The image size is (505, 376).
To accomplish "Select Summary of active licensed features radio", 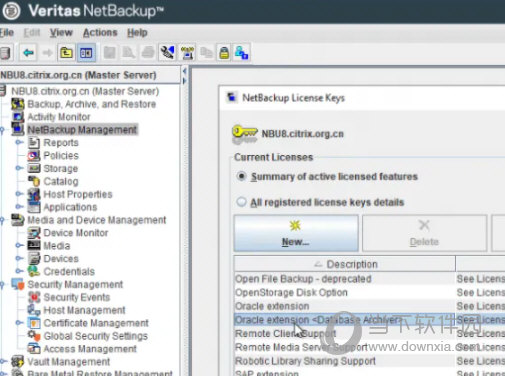I will (x=241, y=176).
